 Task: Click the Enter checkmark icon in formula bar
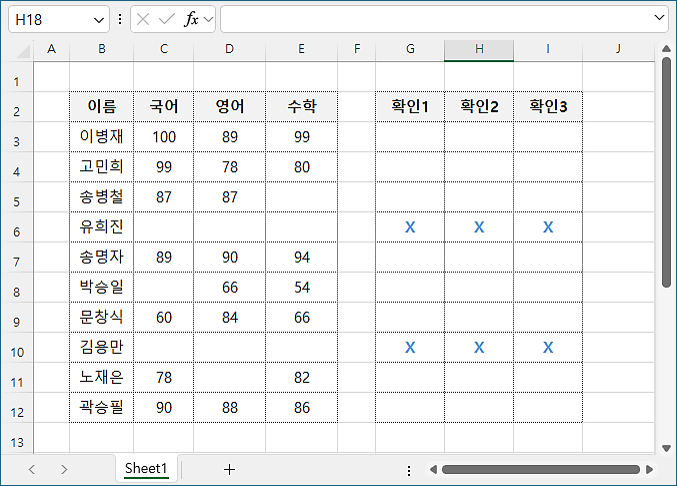166,19
